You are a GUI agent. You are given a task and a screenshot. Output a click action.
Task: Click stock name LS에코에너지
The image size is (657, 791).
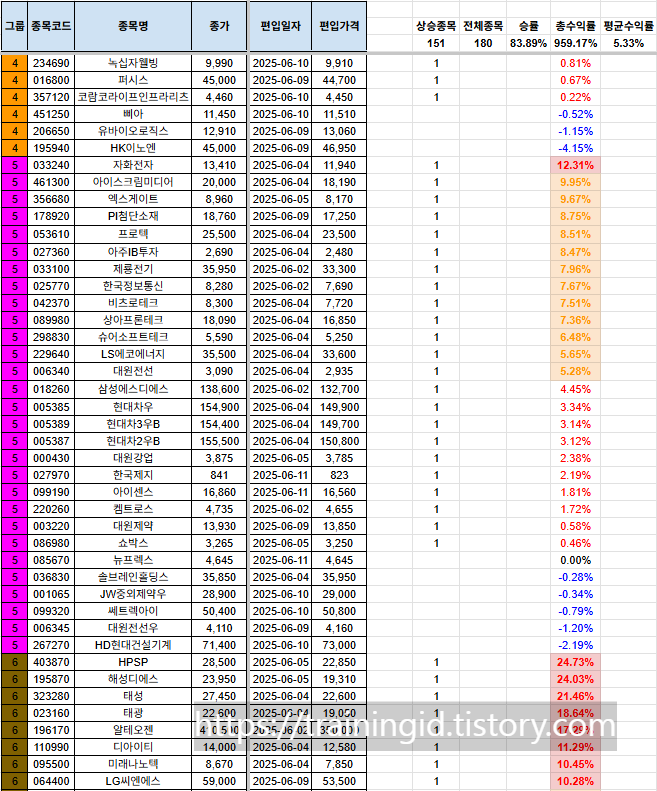[x=133, y=354]
